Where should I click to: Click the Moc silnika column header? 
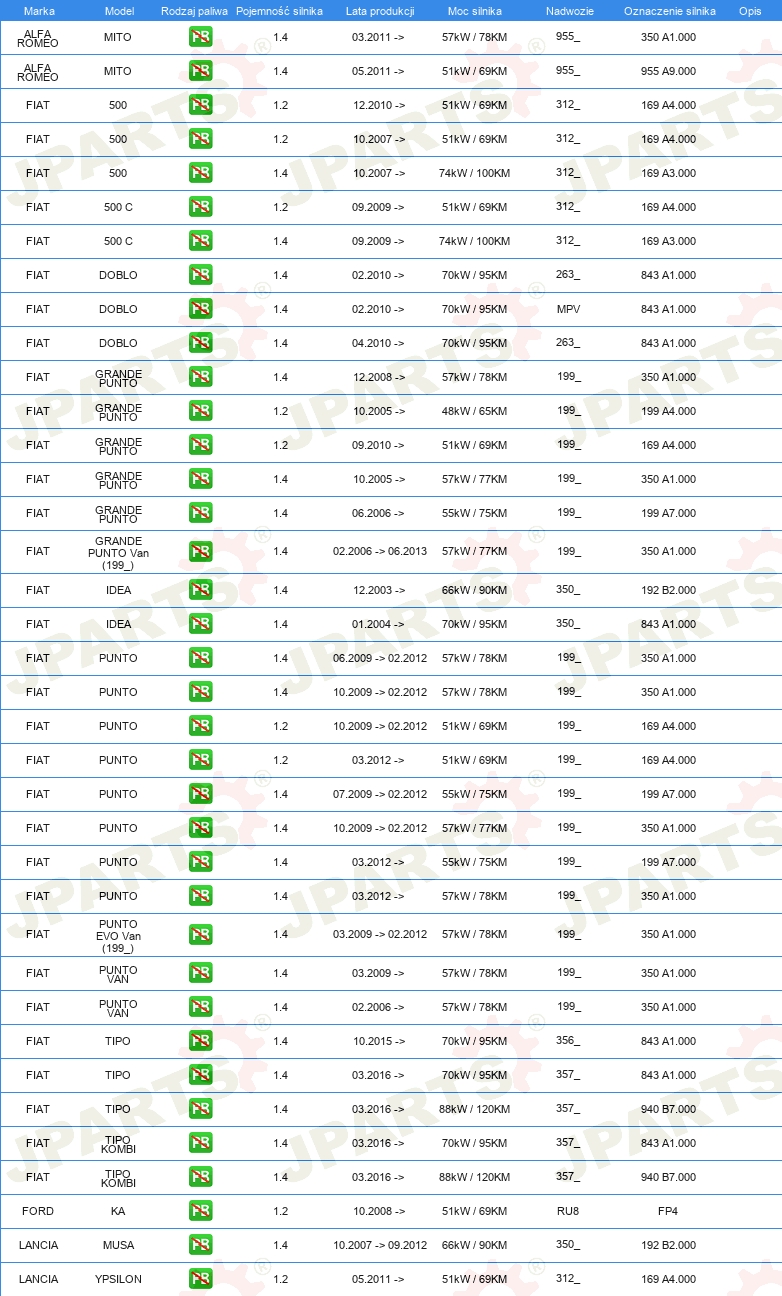point(475,11)
